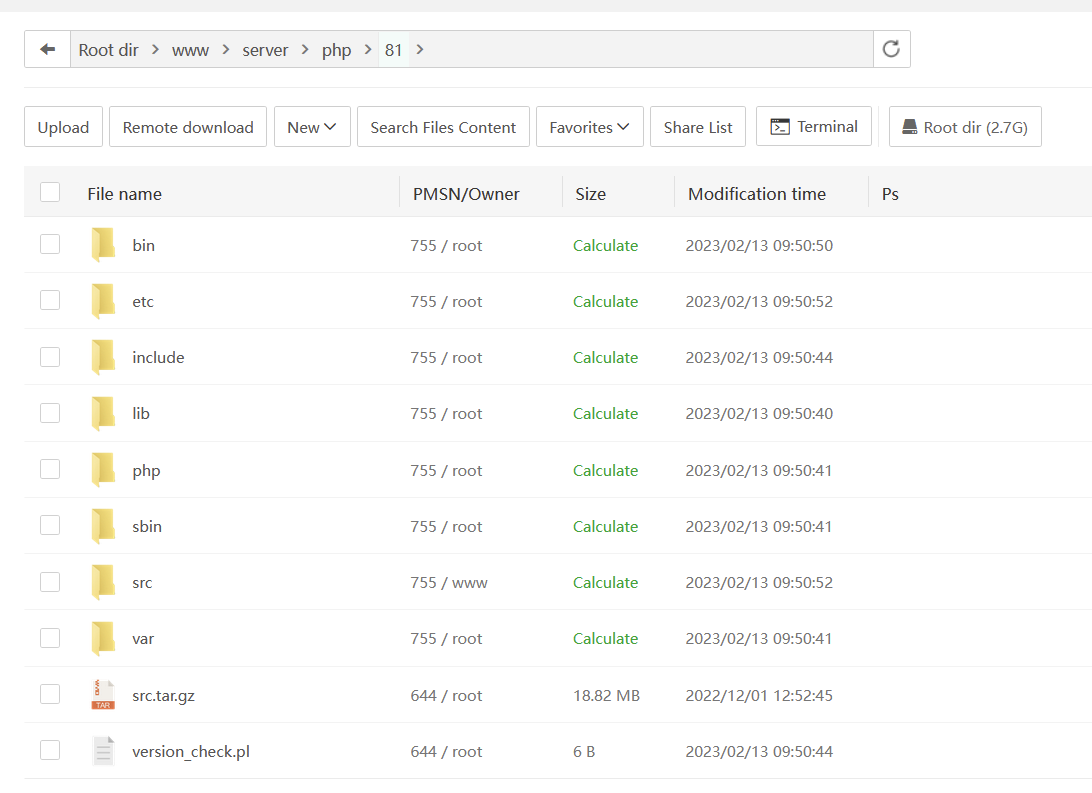Image resolution: width=1092 pixels, height=793 pixels.
Task: Click the document icon of version_check.pl
Action: [103, 750]
